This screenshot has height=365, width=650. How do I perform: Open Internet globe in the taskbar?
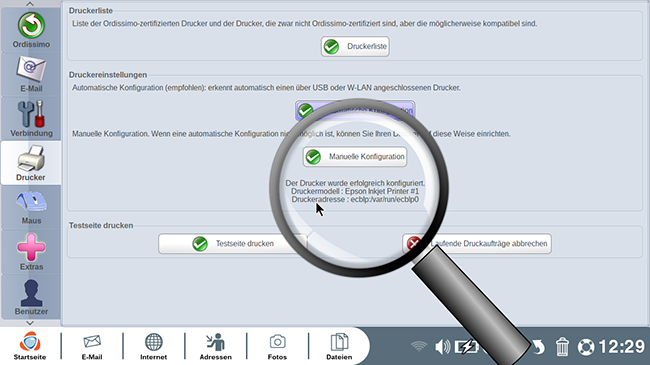pyautogui.click(x=153, y=346)
